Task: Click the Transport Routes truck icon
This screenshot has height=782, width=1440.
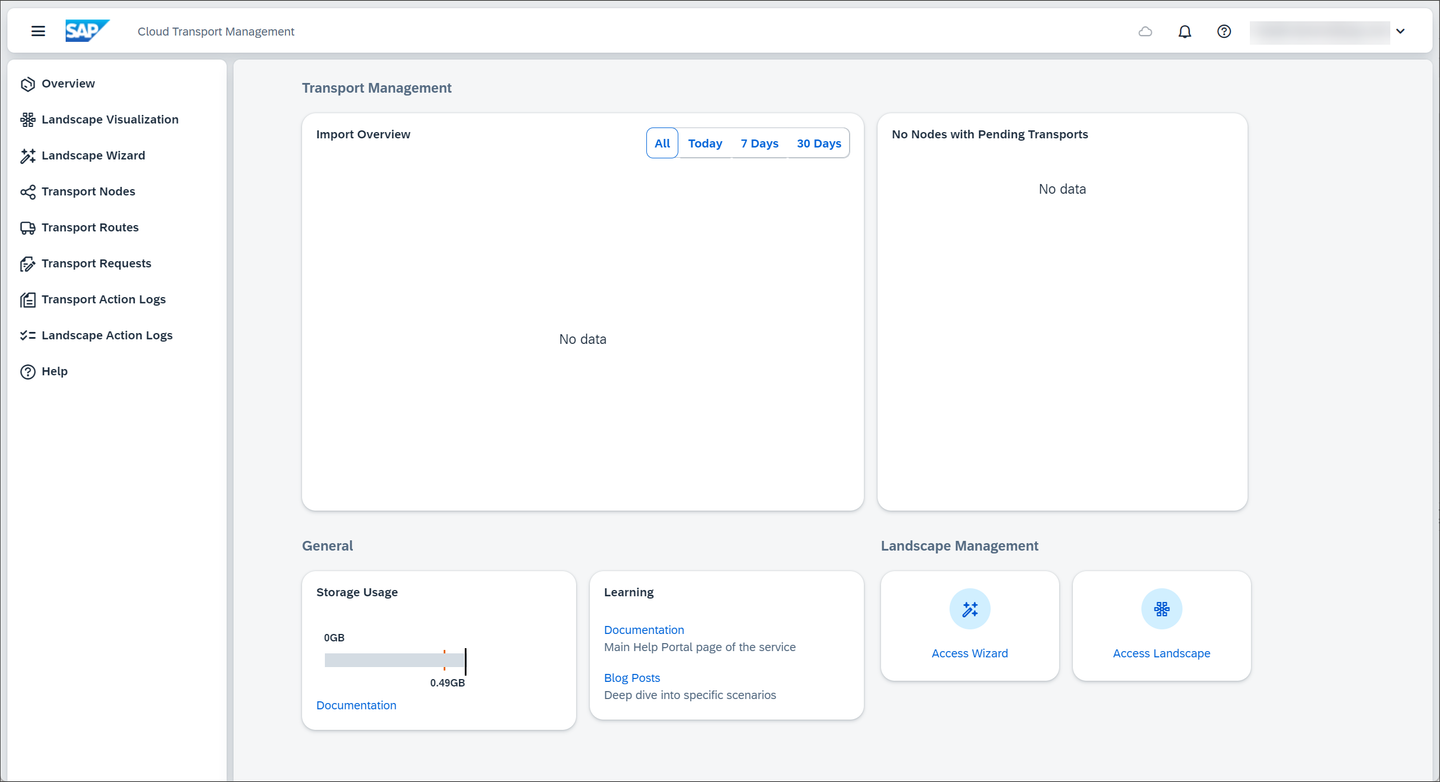Action: coord(28,228)
